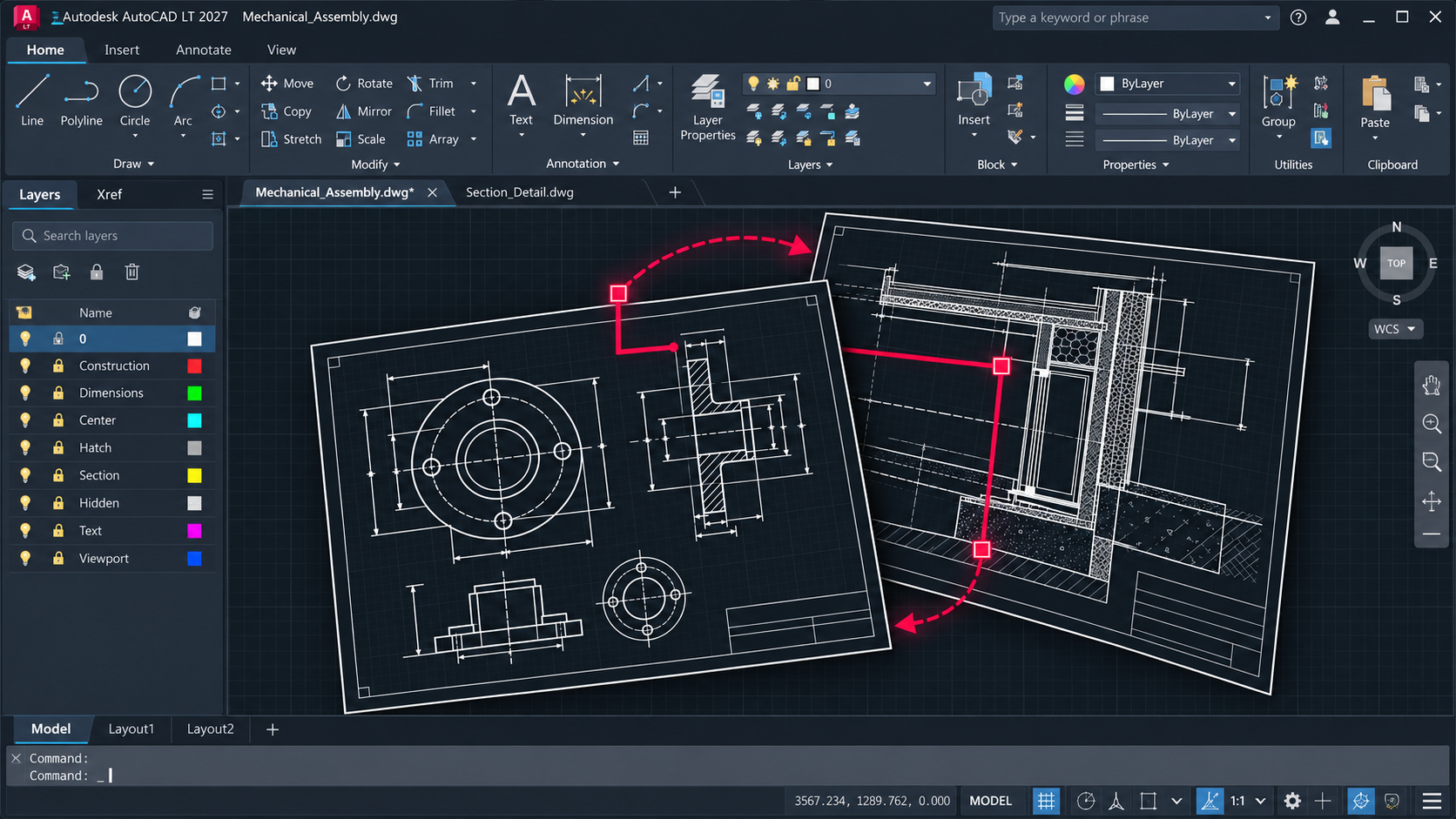Click the yellow color swatch of Section layer
The height and width of the screenshot is (819, 1456).
194,476
